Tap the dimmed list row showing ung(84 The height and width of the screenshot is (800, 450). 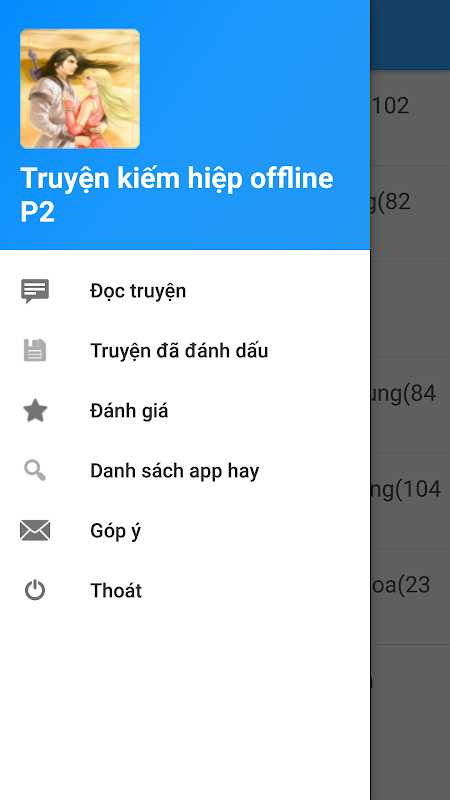coord(410,405)
